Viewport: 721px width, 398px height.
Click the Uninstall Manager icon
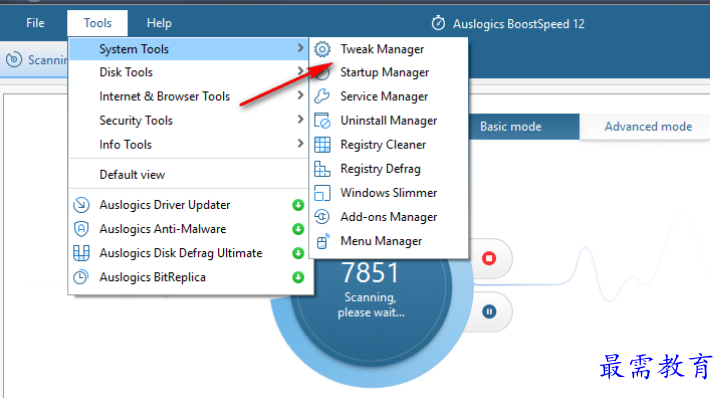click(x=322, y=120)
